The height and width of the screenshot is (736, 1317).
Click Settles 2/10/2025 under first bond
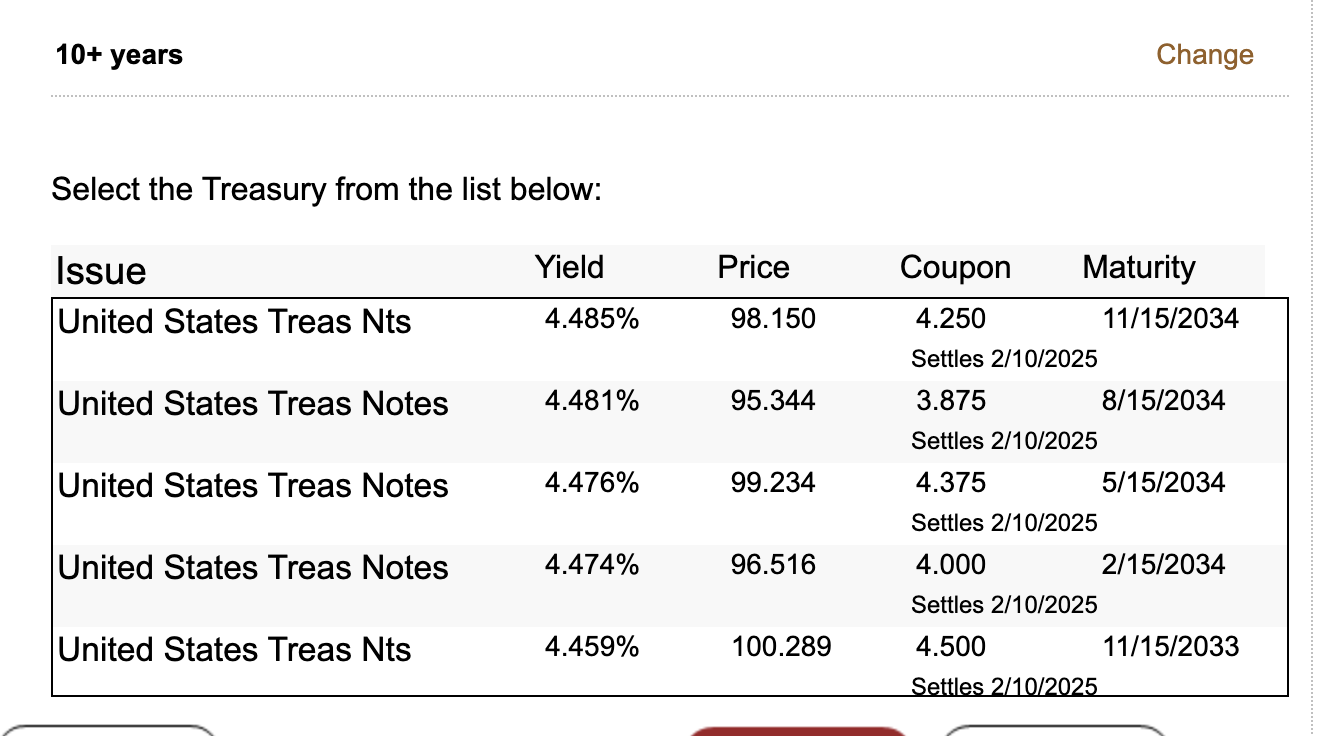tap(1004, 358)
